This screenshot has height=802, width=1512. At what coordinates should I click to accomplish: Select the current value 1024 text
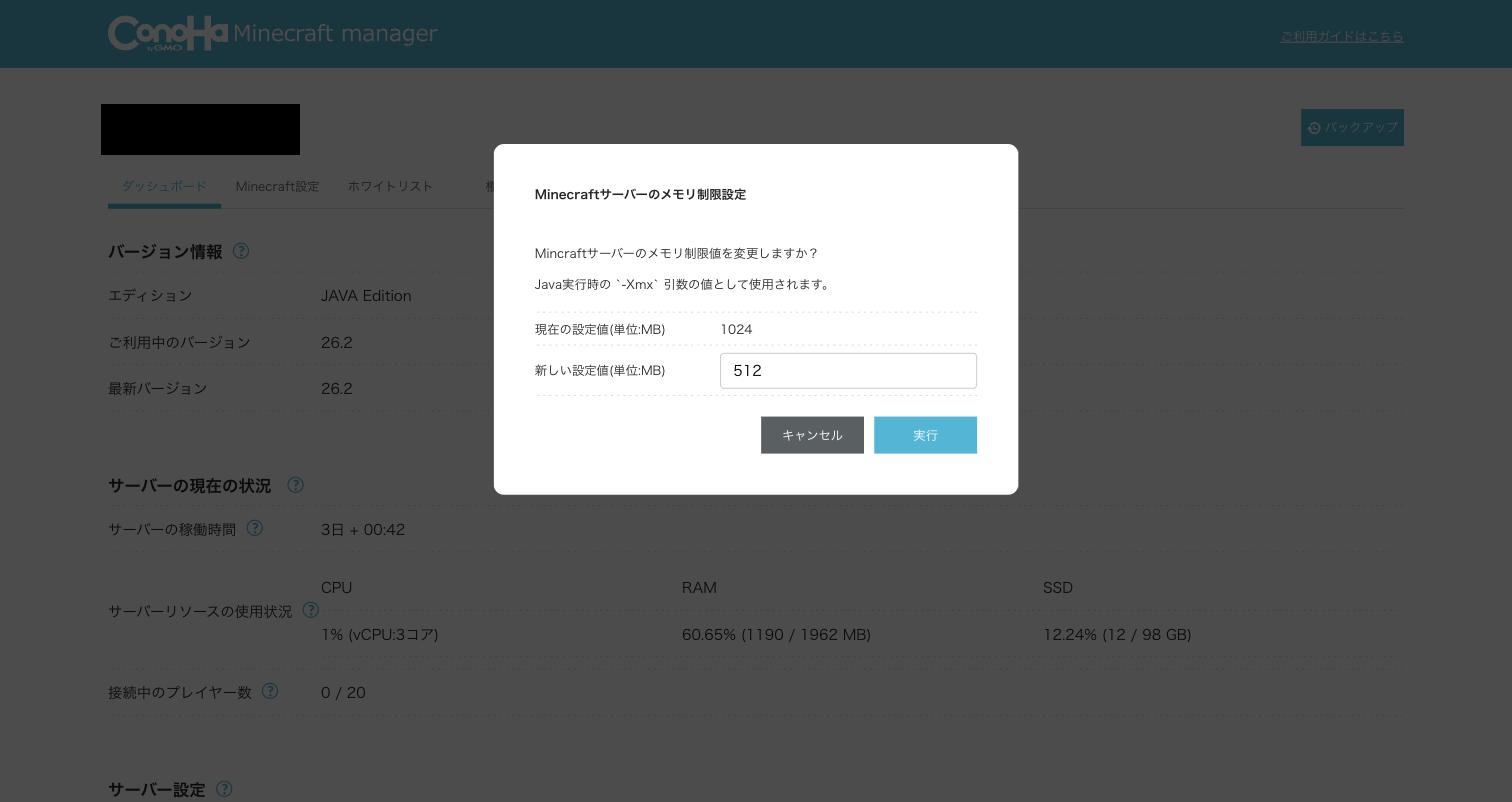click(736, 329)
